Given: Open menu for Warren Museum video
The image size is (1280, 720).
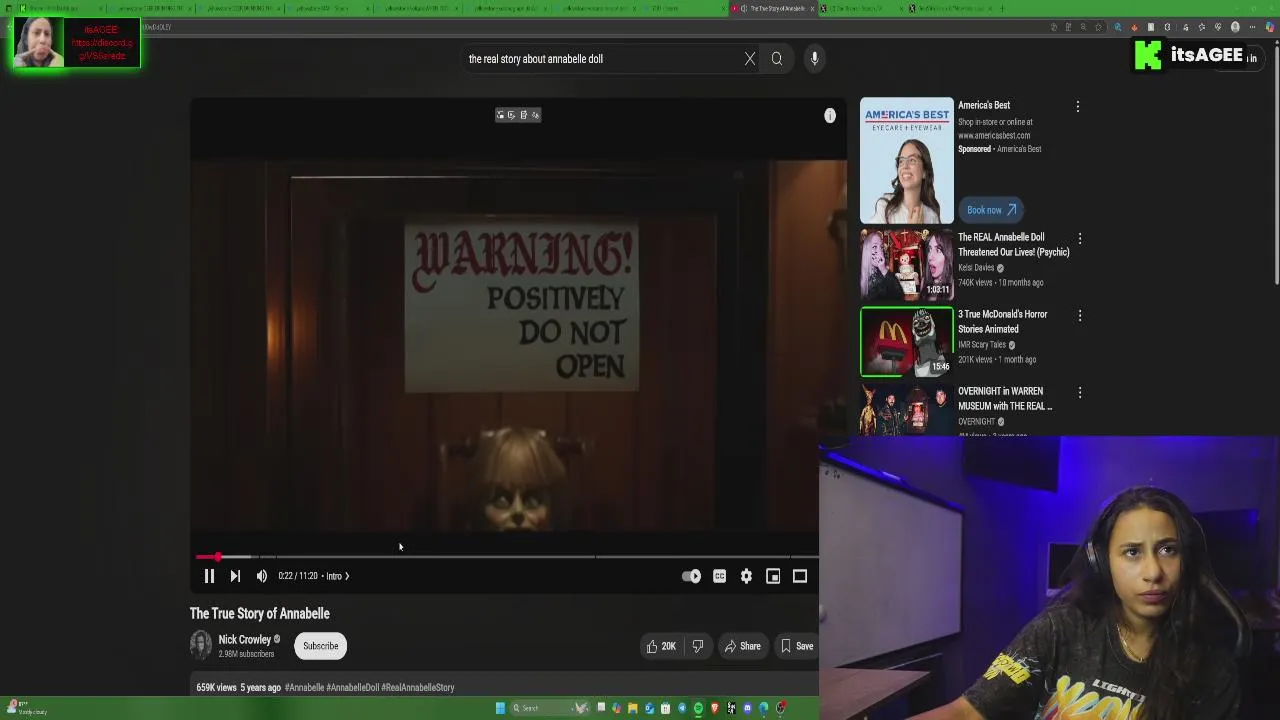Looking at the screenshot, I should (x=1080, y=393).
